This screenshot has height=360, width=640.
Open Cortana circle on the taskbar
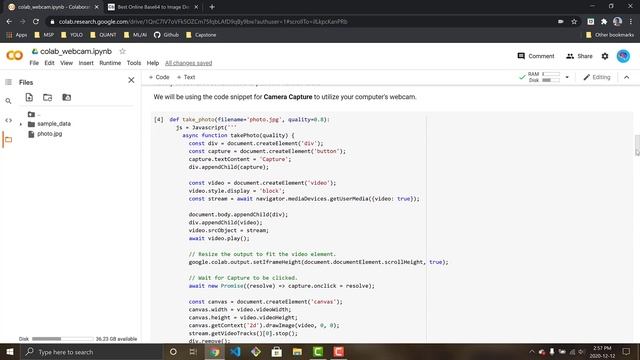coord(173,352)
